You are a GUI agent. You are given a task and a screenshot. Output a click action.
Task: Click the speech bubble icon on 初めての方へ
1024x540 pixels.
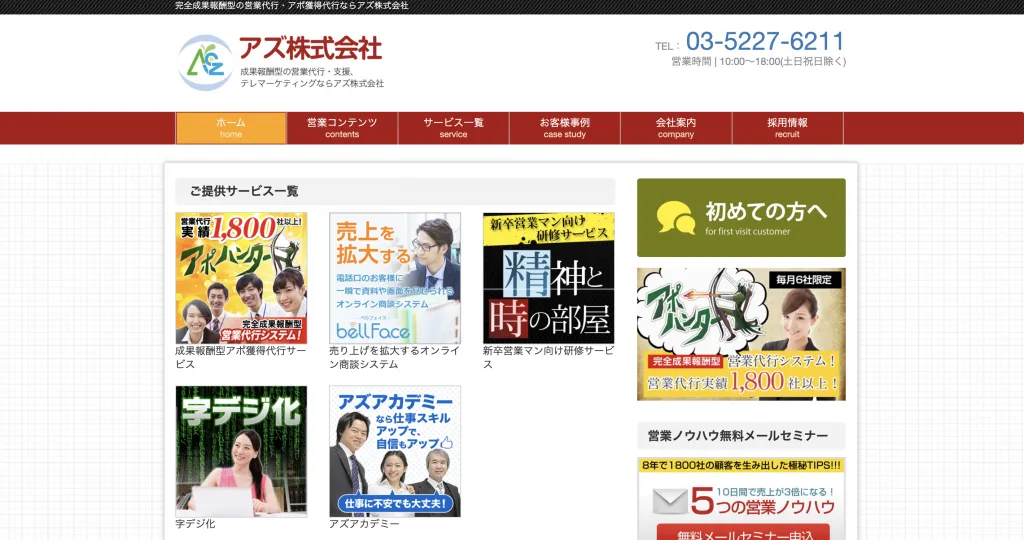[675, 217]
